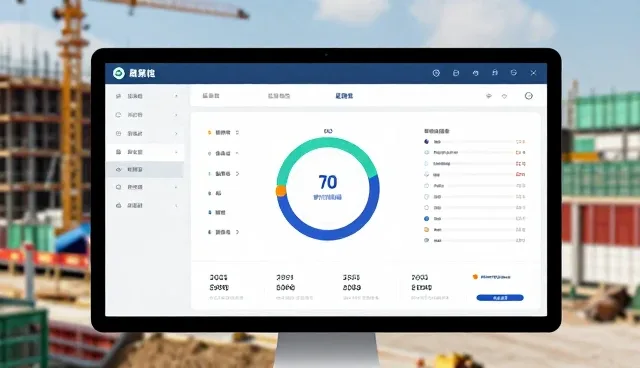The image size is (640, 368).
Task: Open the sixth sidebar menu item
Action: point(145,187)
